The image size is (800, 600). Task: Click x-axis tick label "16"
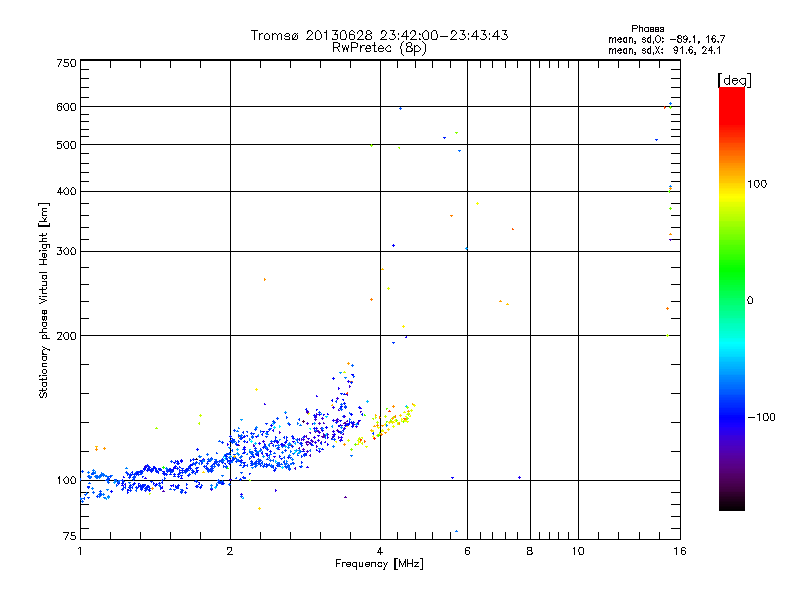(680, 551)
